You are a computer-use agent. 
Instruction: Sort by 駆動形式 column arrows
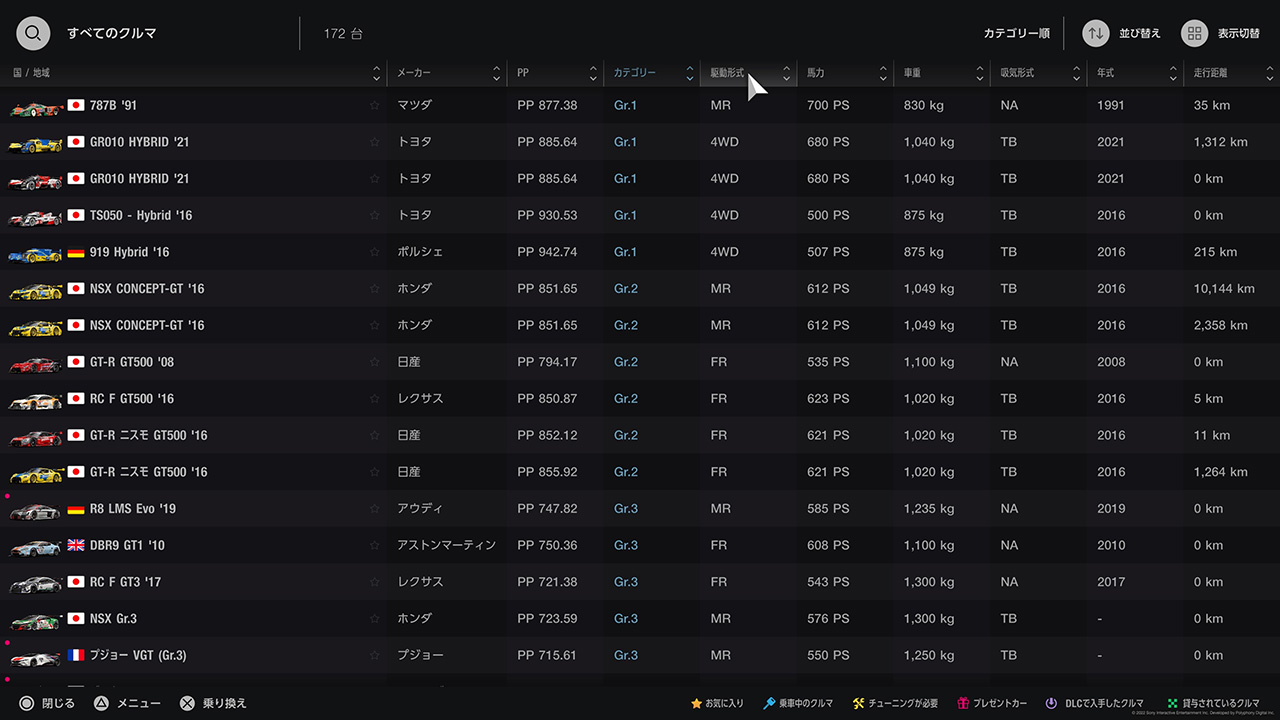point(786,73)
